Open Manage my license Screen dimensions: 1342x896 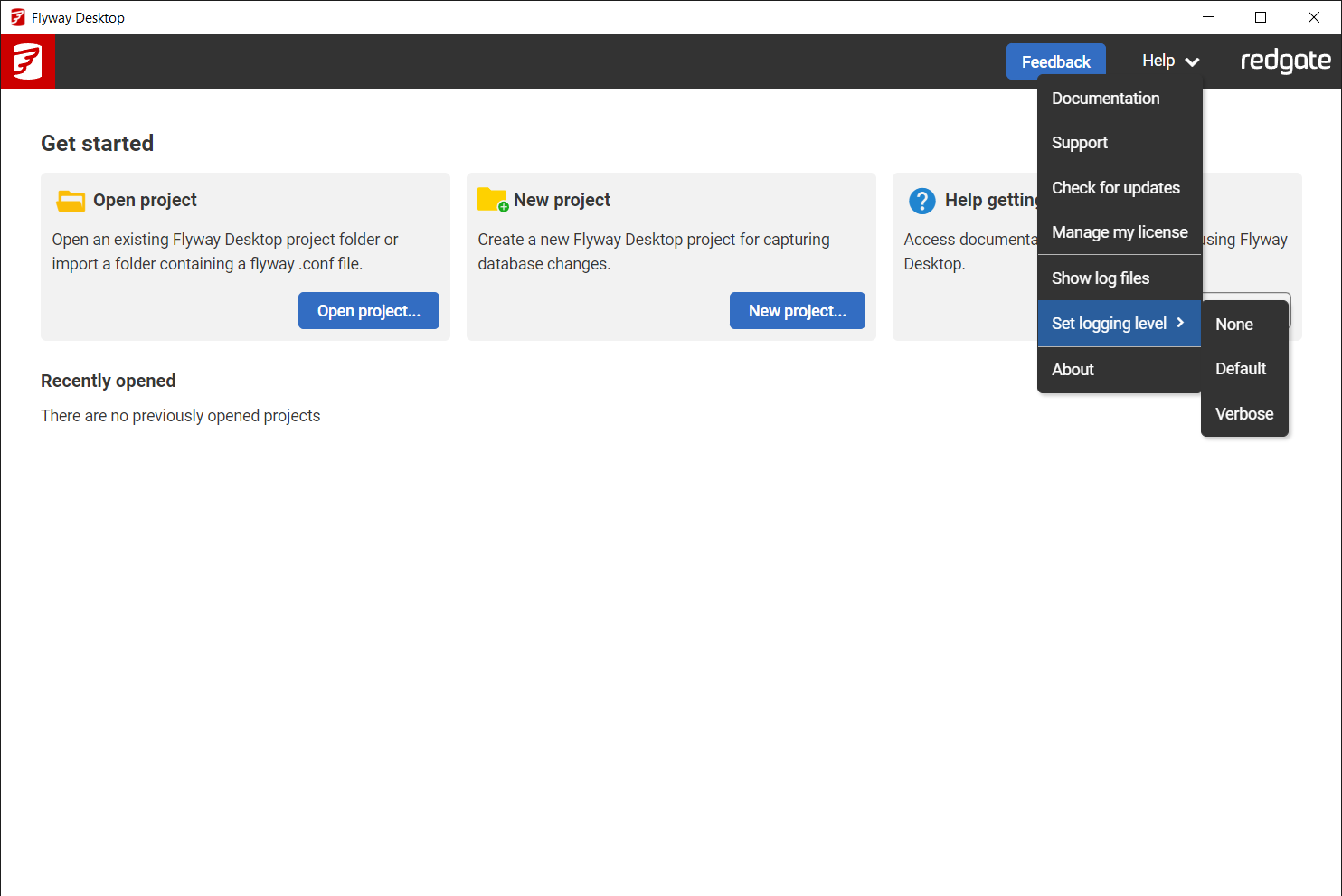click(1120, 232)
